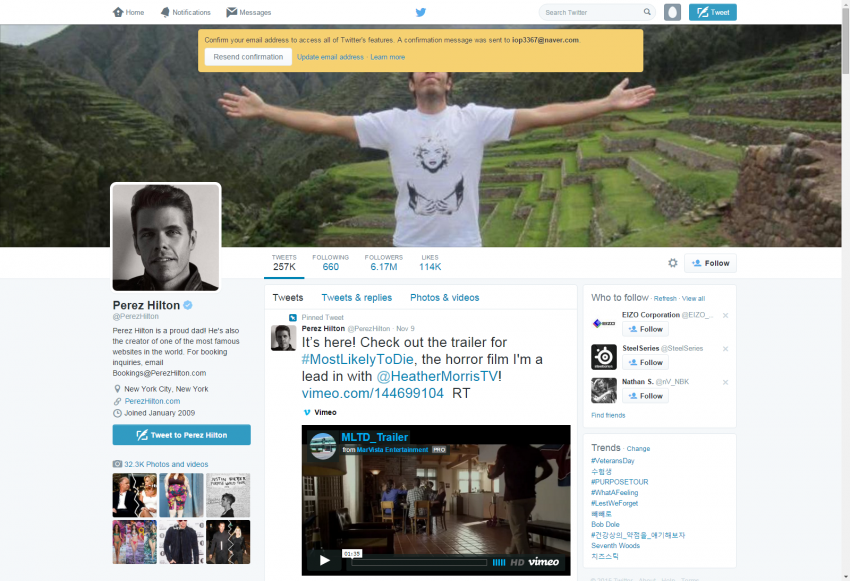The image size is (850, 581).
Task: Open the account avatar menu
Action: tap(673, 12)
